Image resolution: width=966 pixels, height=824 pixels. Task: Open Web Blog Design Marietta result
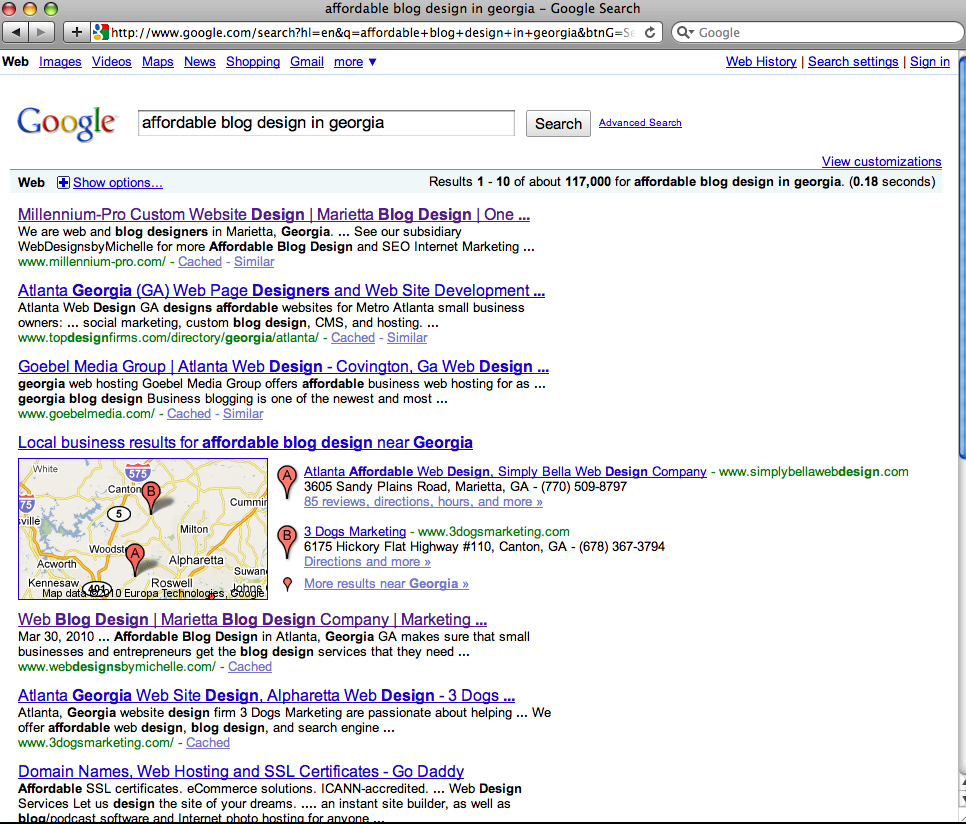[252, 619]
